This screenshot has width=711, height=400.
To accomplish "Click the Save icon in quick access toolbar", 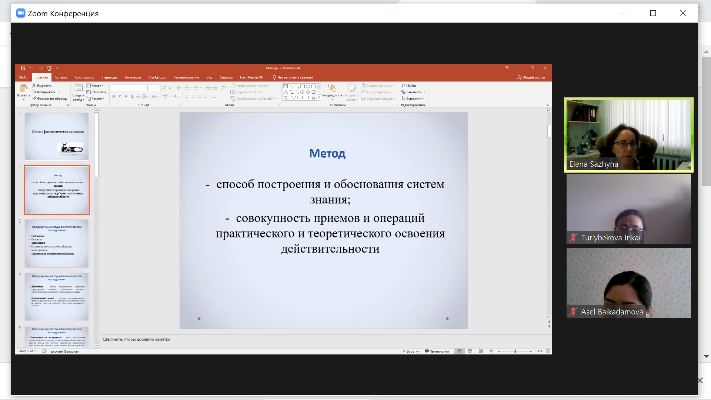I will click(30, 68).
